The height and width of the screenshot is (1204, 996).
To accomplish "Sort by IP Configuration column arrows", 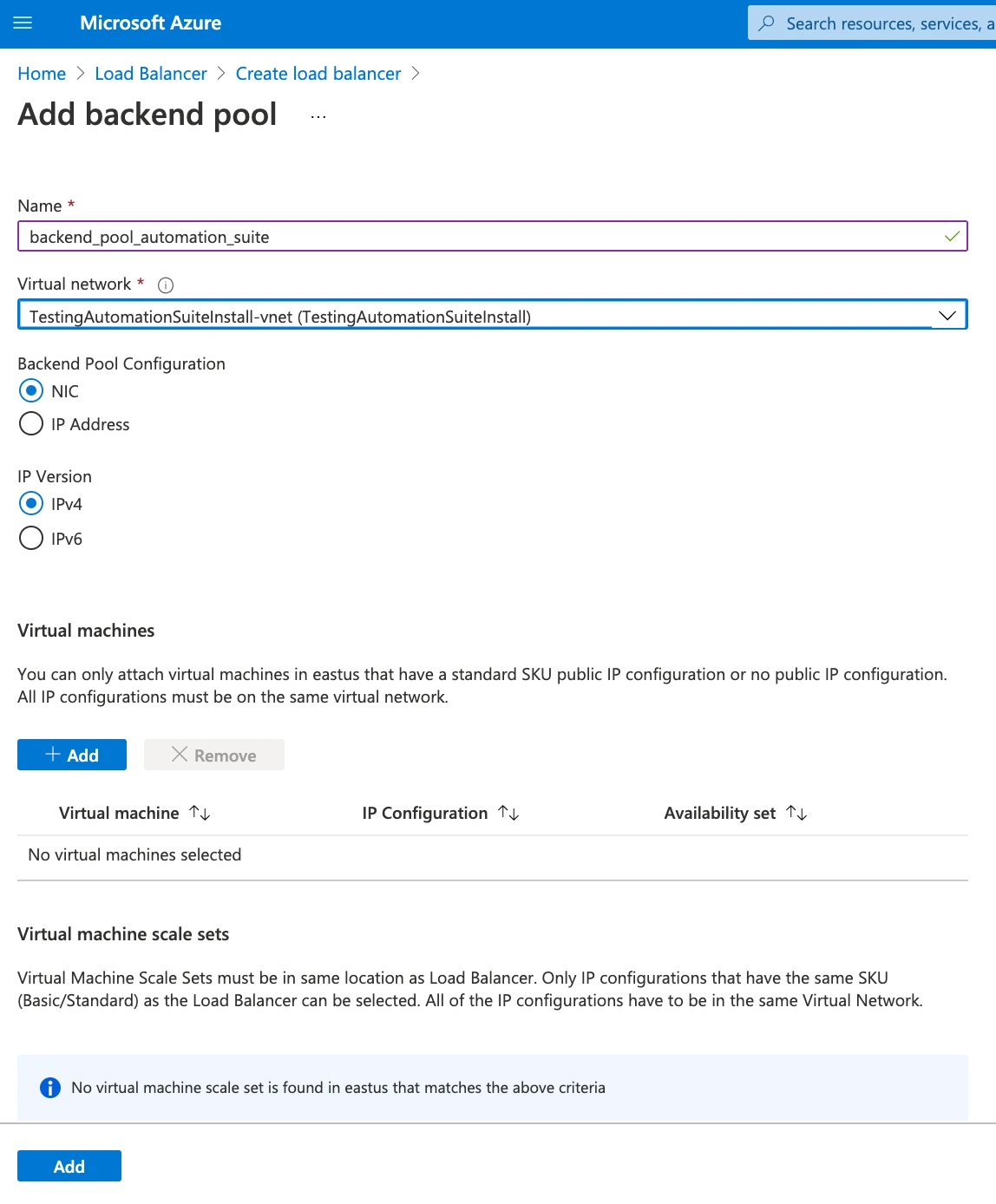I will pos(509,813).
